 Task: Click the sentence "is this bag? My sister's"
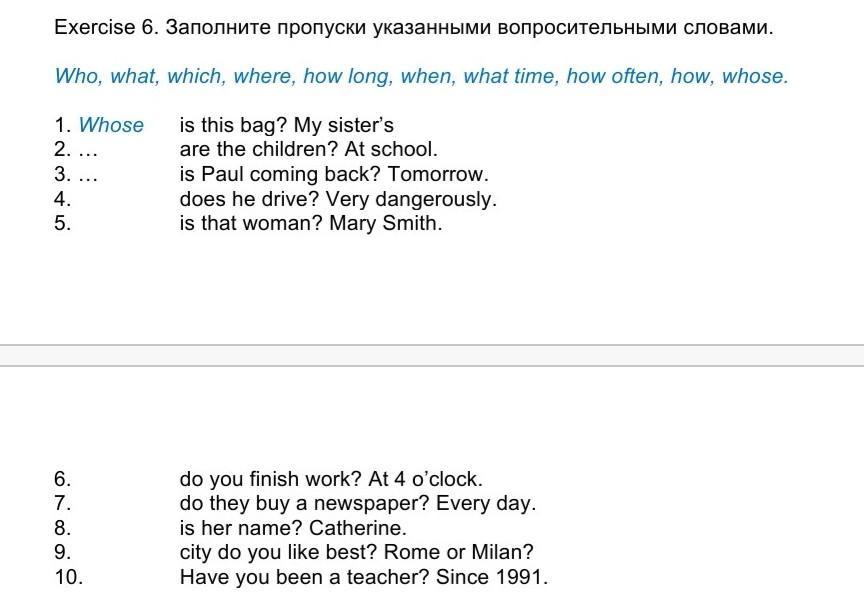pos(286,125)
